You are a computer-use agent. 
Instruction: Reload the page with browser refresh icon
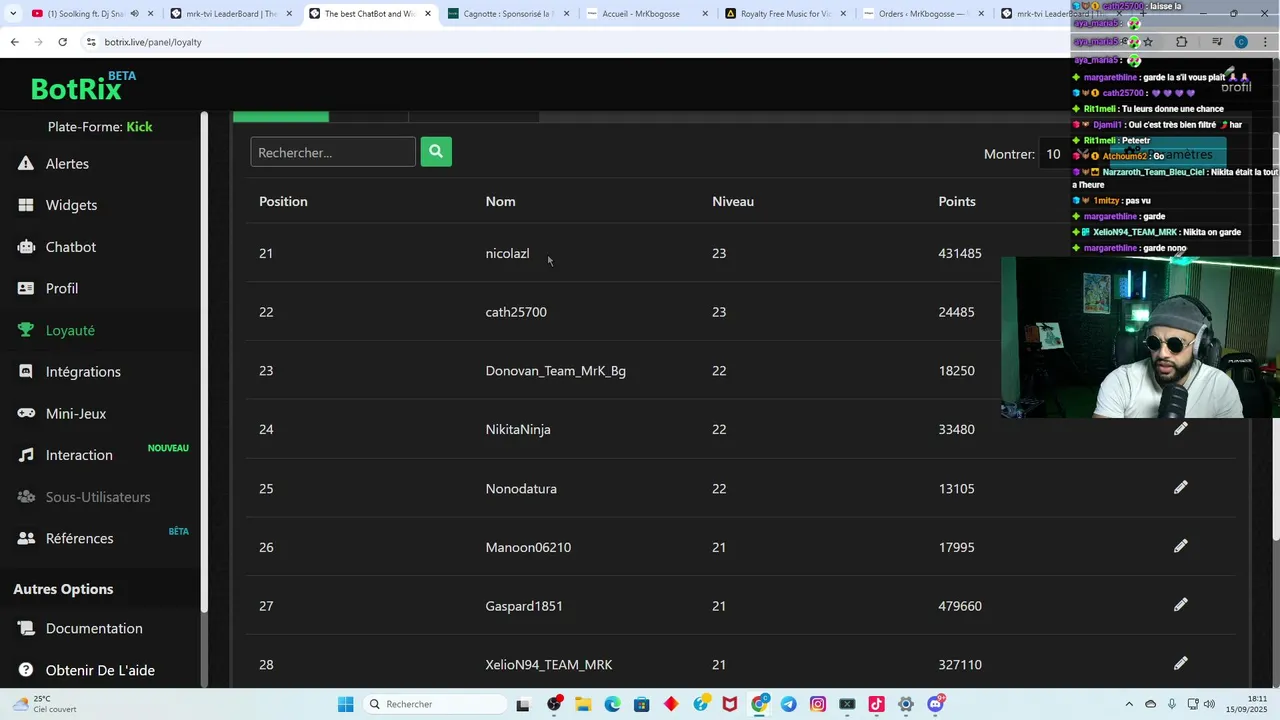[62, 42]
